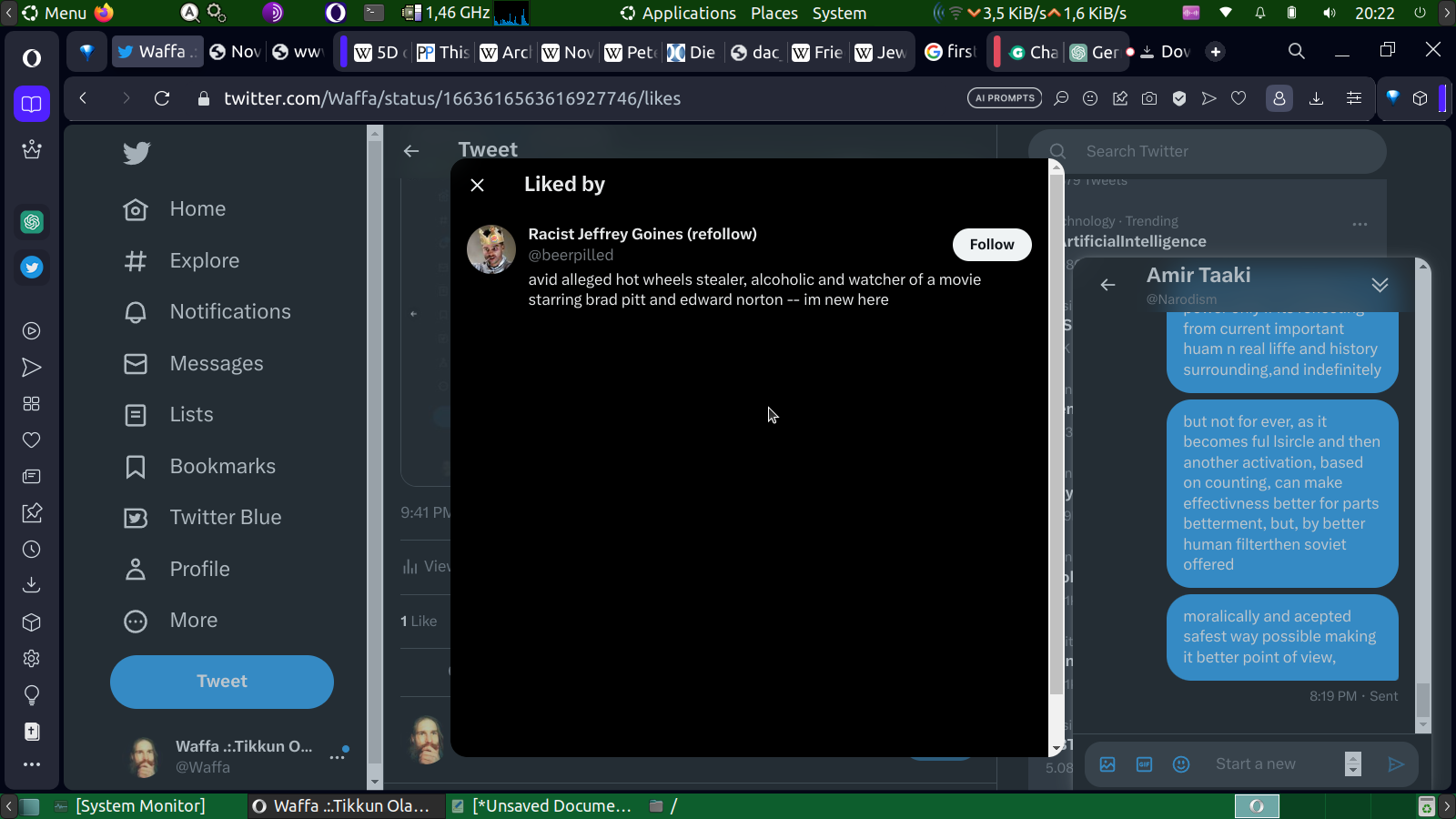
Task: Click the send-to-flow arrow icon in address bar
Action: [1208, 98]
